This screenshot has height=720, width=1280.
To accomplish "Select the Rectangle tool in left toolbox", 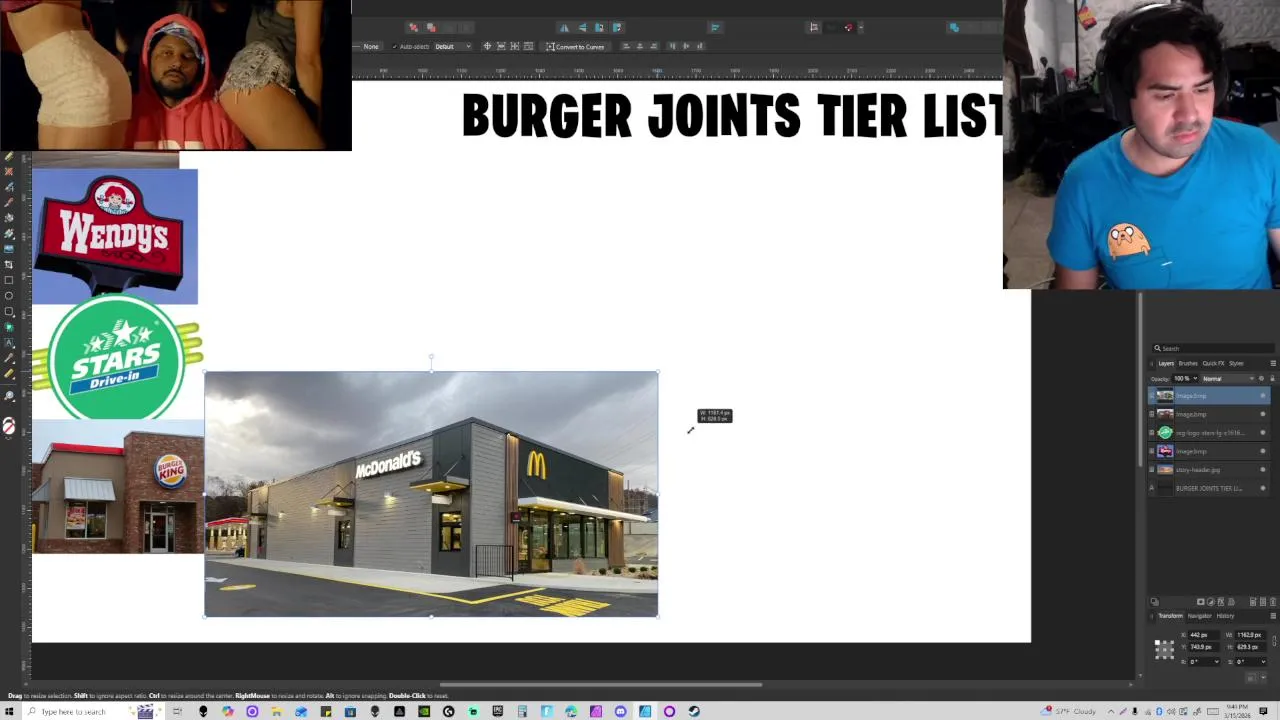I will coord(9,280).
